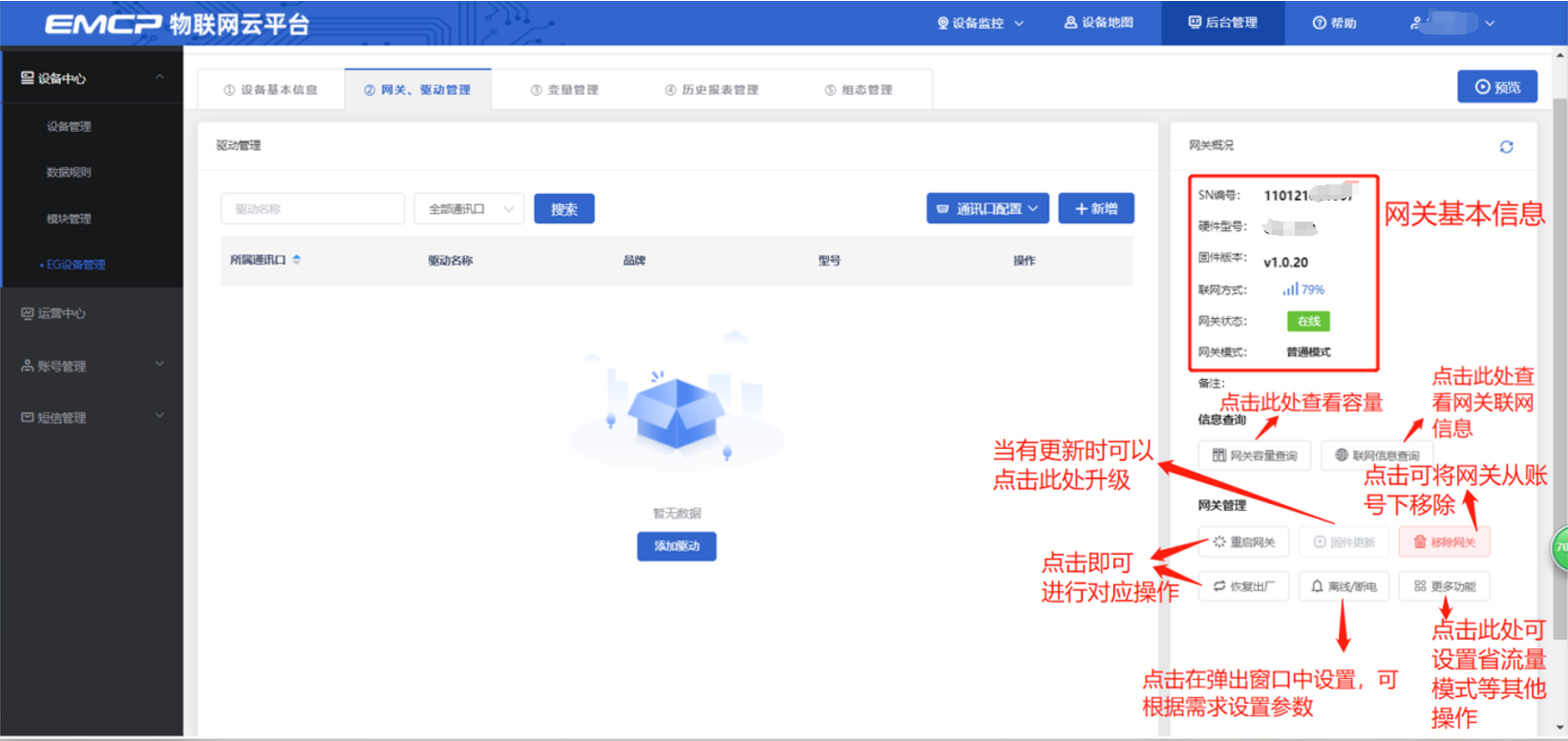Click the 预览 preview button
The width and height of the screenshot is (1568, 741).
pos(1497,87)
